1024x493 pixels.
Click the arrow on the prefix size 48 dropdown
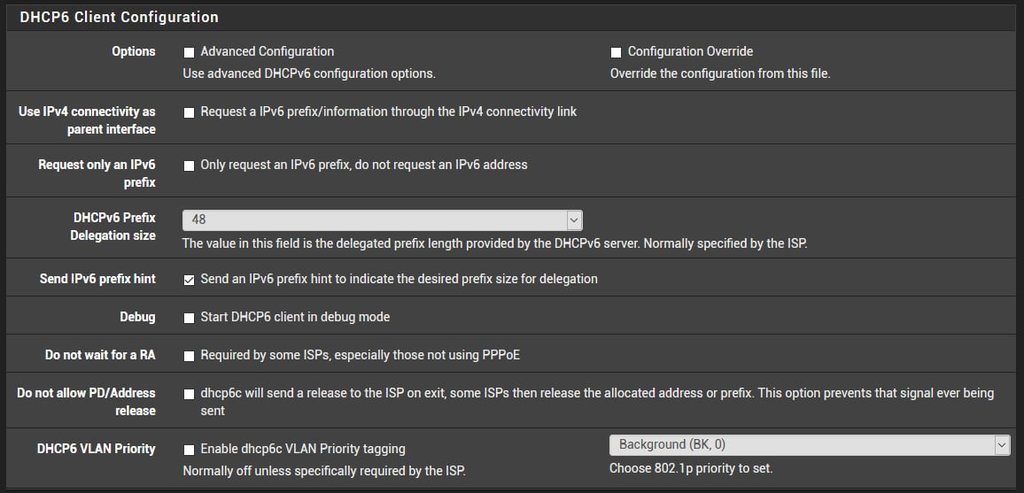click(574, 220)
